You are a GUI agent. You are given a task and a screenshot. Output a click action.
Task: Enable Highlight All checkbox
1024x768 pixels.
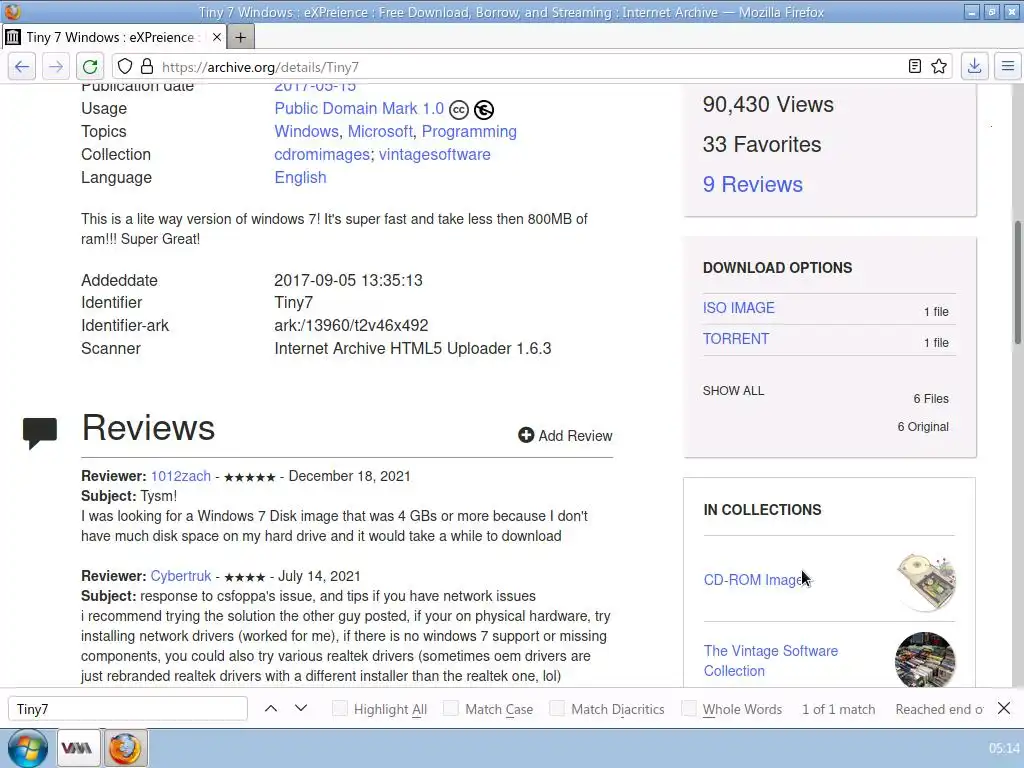(340, 709)
